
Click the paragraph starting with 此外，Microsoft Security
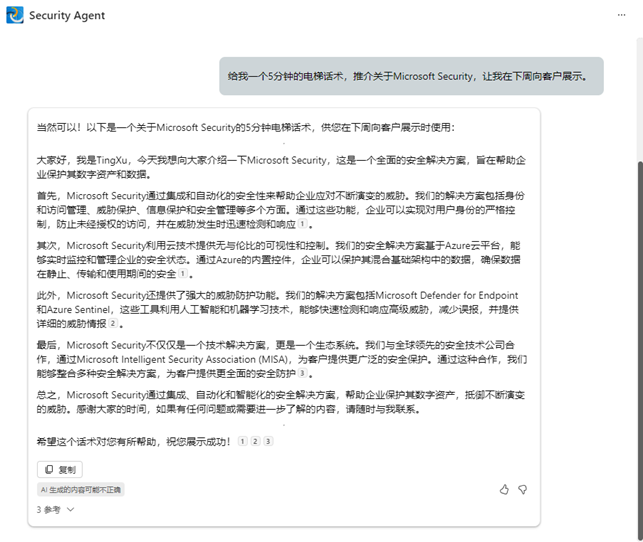pyautogui.click(x=278, y=310)
